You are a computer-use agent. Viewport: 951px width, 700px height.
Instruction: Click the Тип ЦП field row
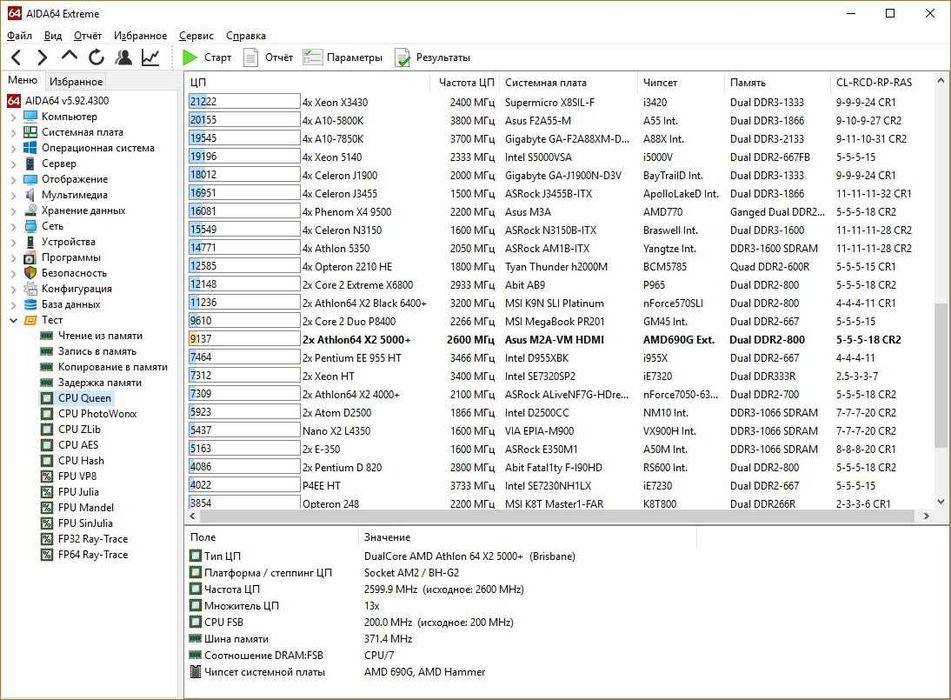(x=382, y=556)
